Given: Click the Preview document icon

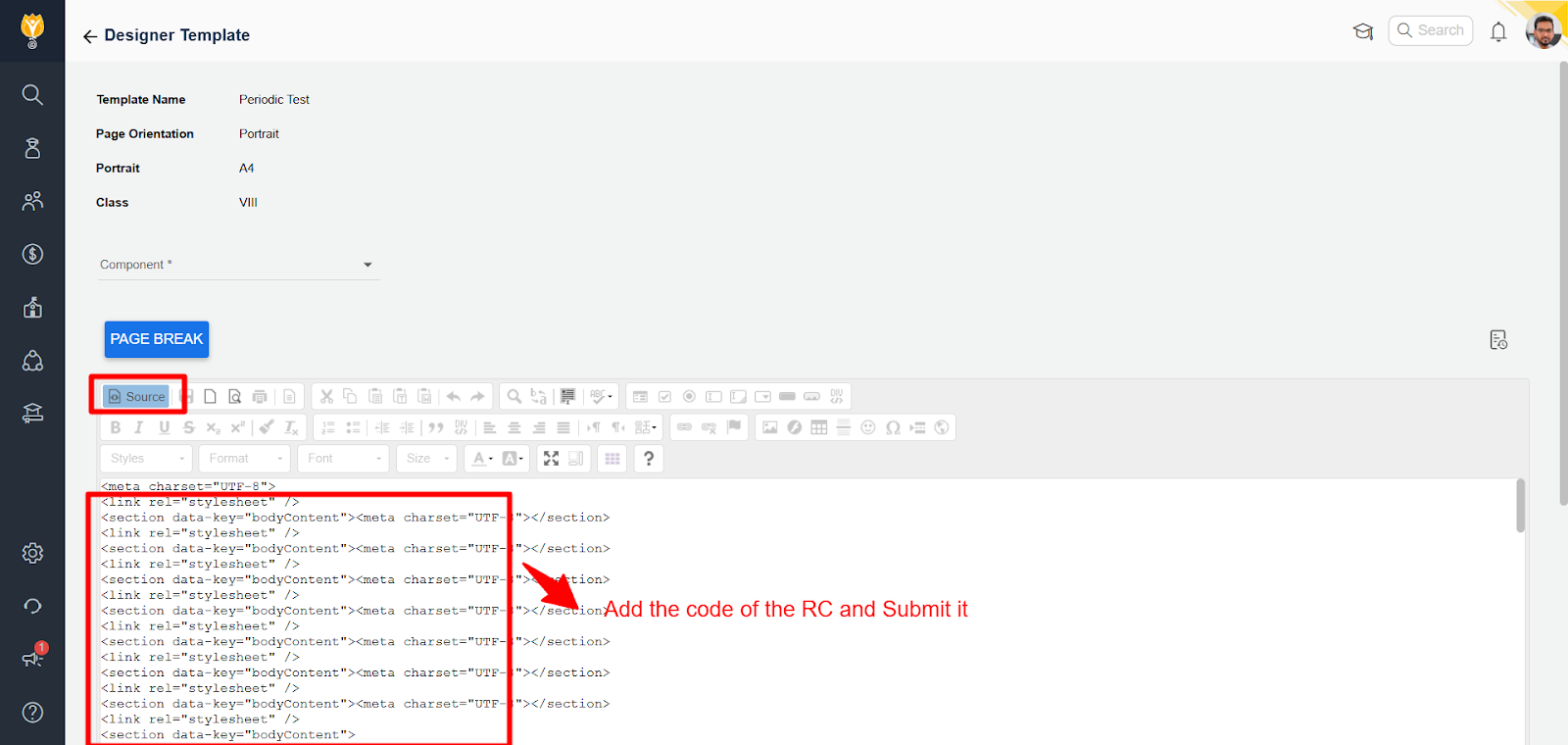Looking at the screenshot, I should (235, 396).
